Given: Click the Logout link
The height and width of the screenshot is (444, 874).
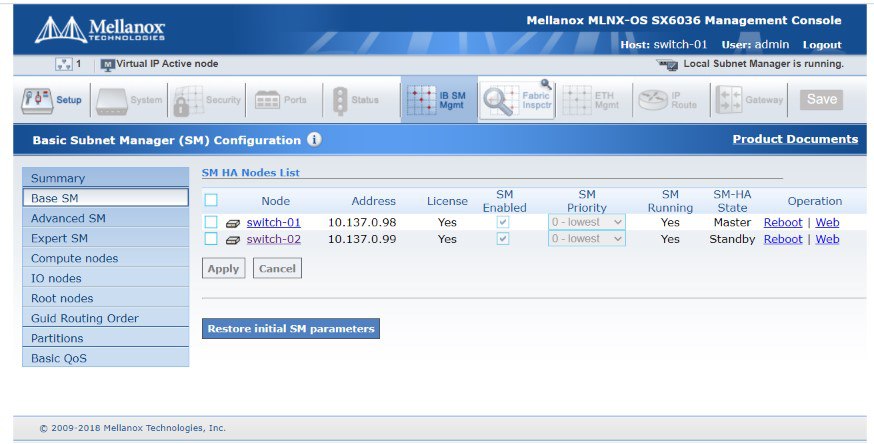Looking at the screenshot, I should [x=822, y=45].
